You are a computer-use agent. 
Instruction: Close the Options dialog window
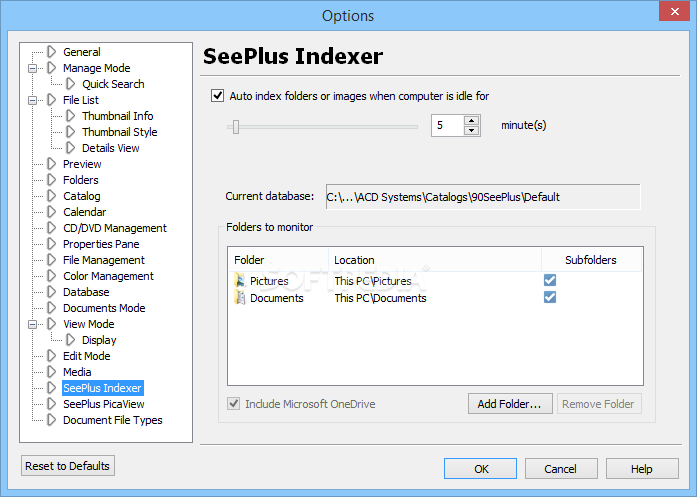674,11
